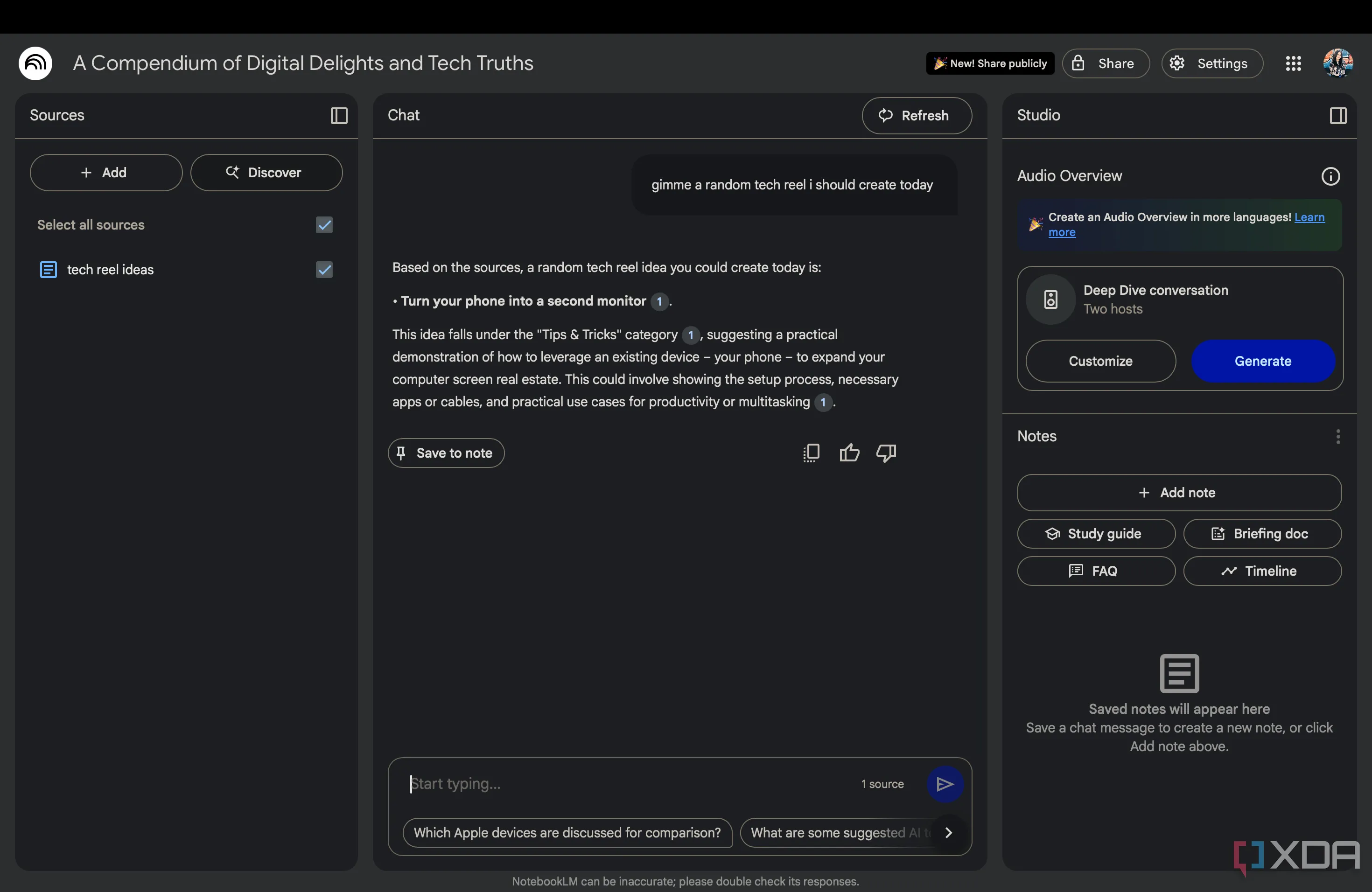The width and height of the screenshot is (1372, 892).
Task: Open notebook Settings
Action: 1212,63
